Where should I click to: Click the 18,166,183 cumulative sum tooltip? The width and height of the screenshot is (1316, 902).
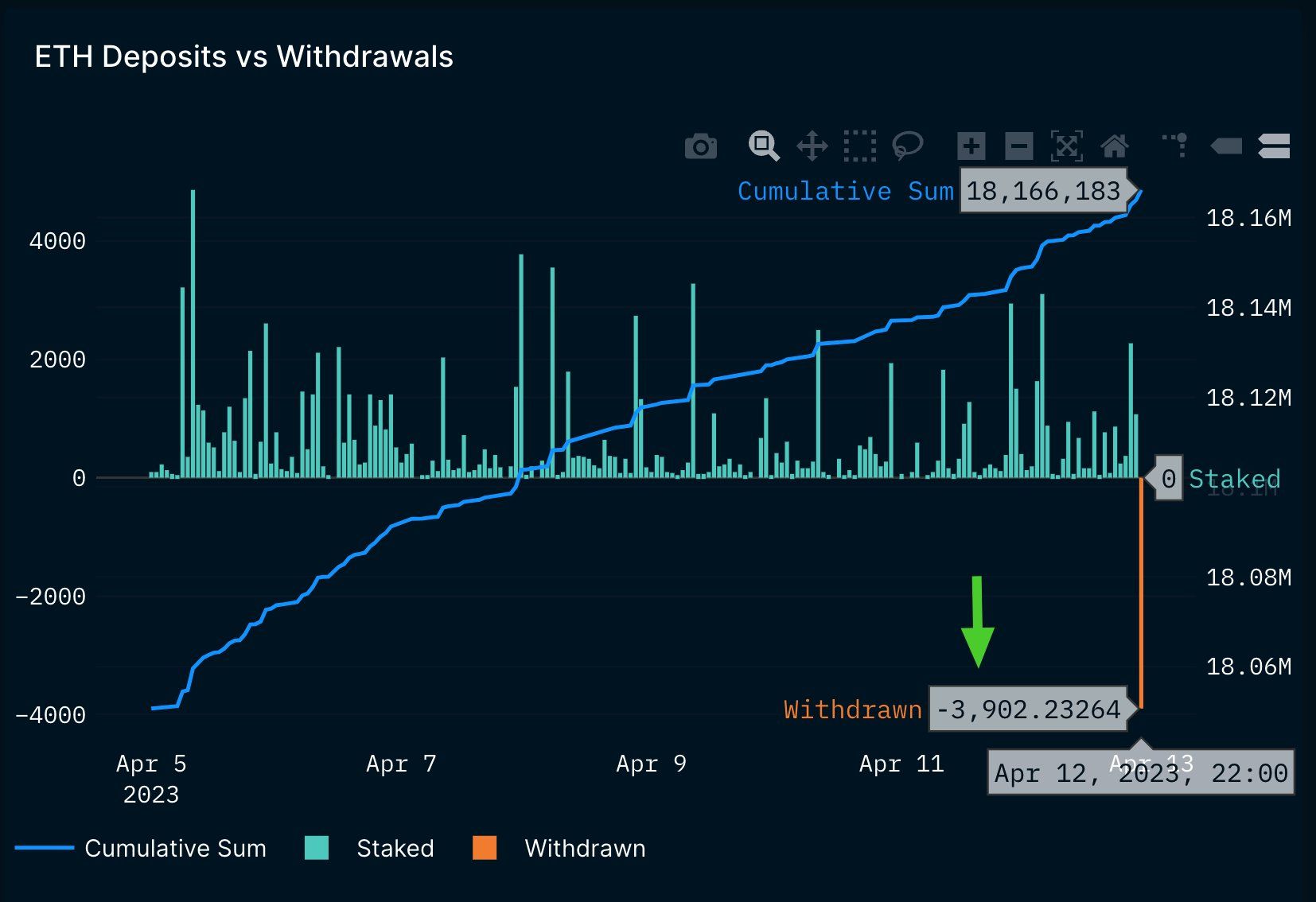1043,191
